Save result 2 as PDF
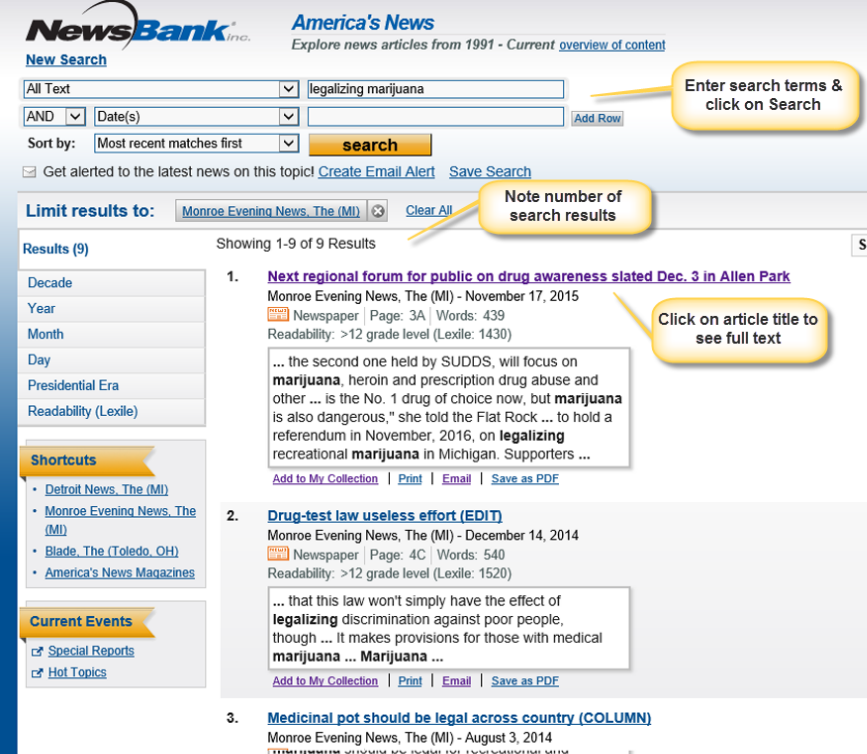Viewport: 867px width, 754px height. tap(525, 681)
